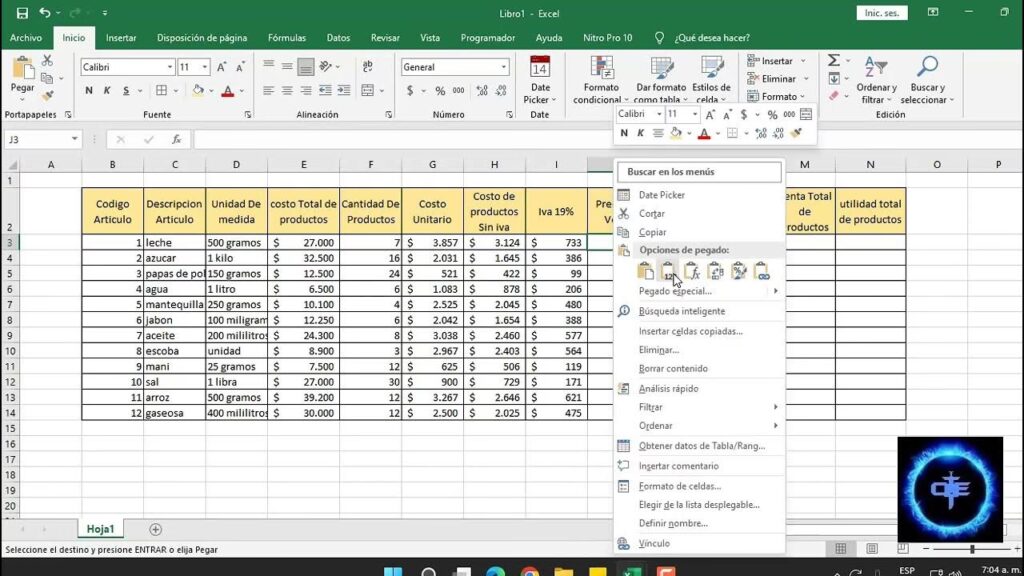Select the transpose paste option icon
The height and width of the screenshot is (576, 1024).
[x=716, y=271]
